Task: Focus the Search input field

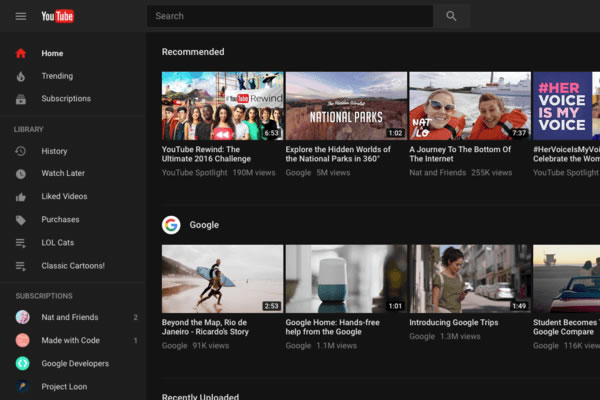Action: tap(290, 16)
